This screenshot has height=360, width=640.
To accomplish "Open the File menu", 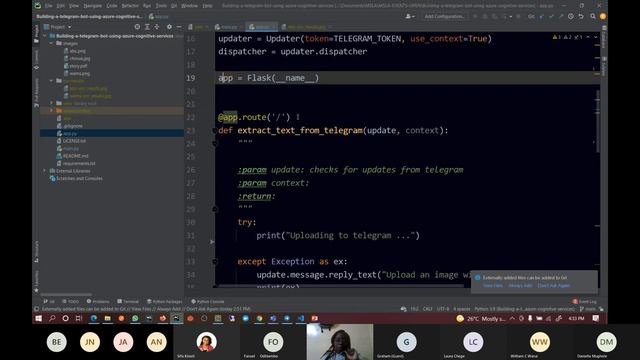I will 49,6.
